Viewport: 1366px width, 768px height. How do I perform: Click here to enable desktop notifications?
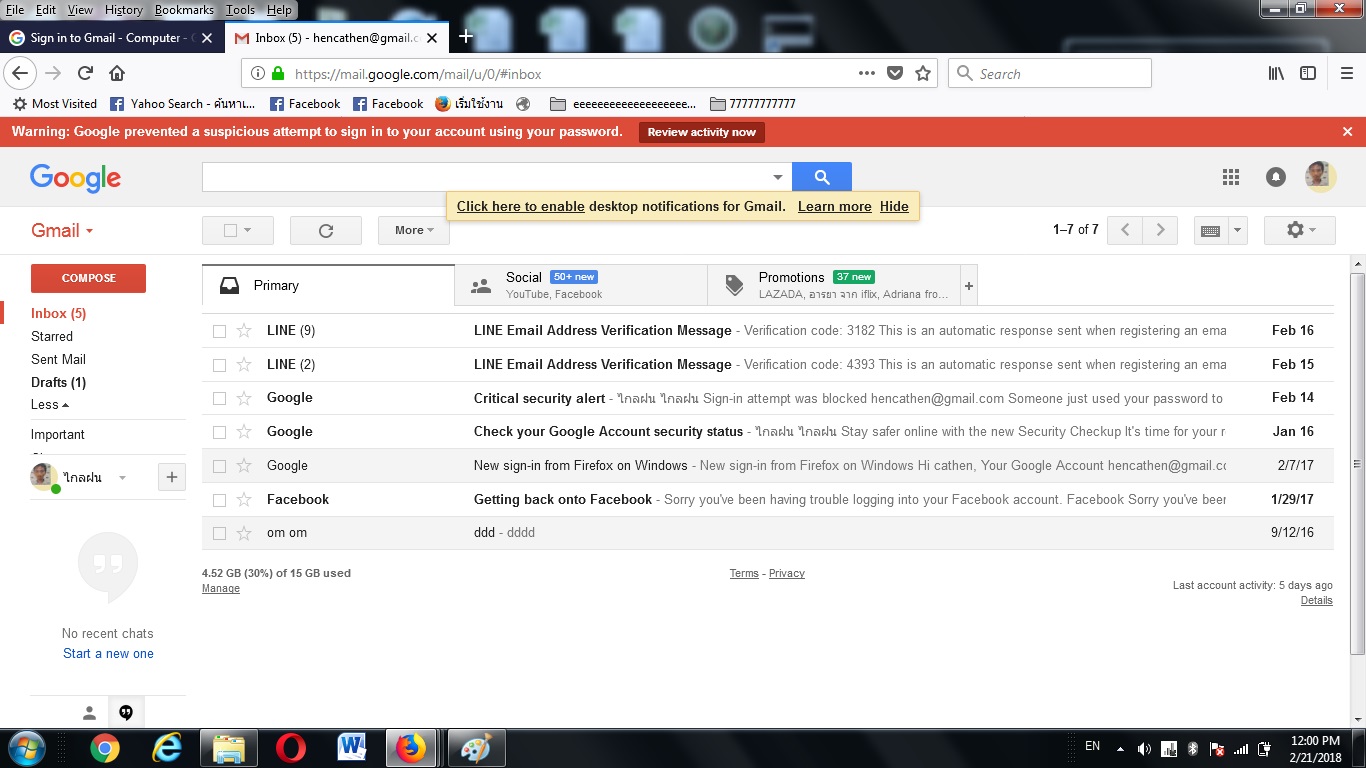pos(521,206)
